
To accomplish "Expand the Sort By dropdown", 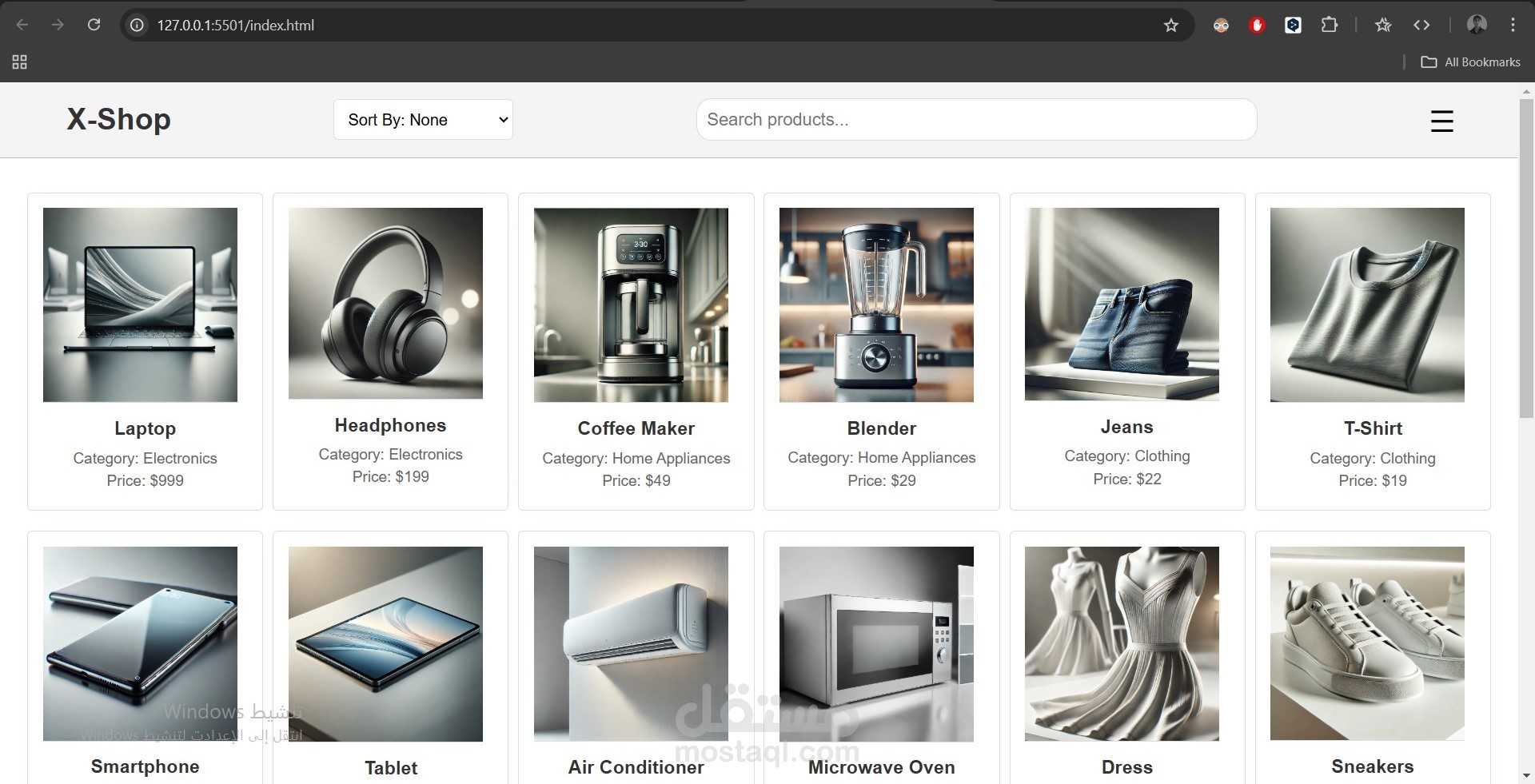I will point(423,120).
